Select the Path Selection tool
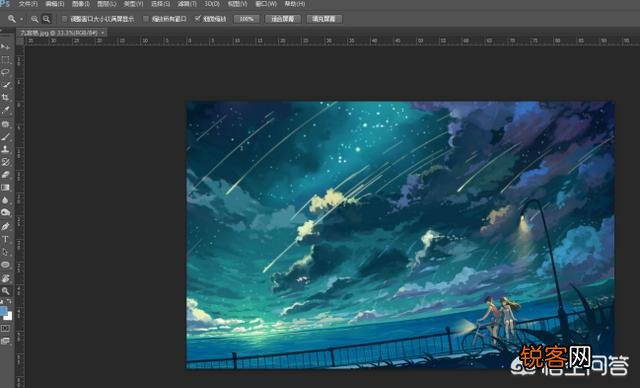The height and width of the screenshot is (388, 640). pos(5,252)
